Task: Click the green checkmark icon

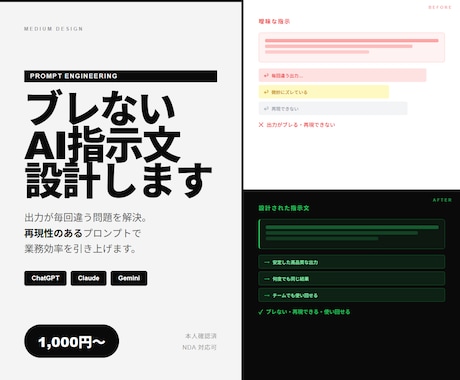Action: 261,312
